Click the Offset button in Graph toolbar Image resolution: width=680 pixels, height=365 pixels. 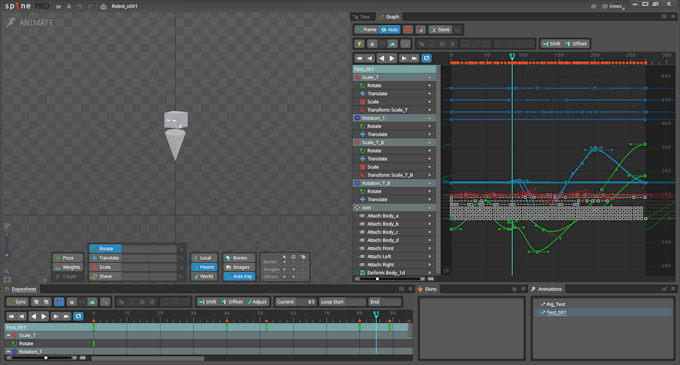tap(576, 44)
